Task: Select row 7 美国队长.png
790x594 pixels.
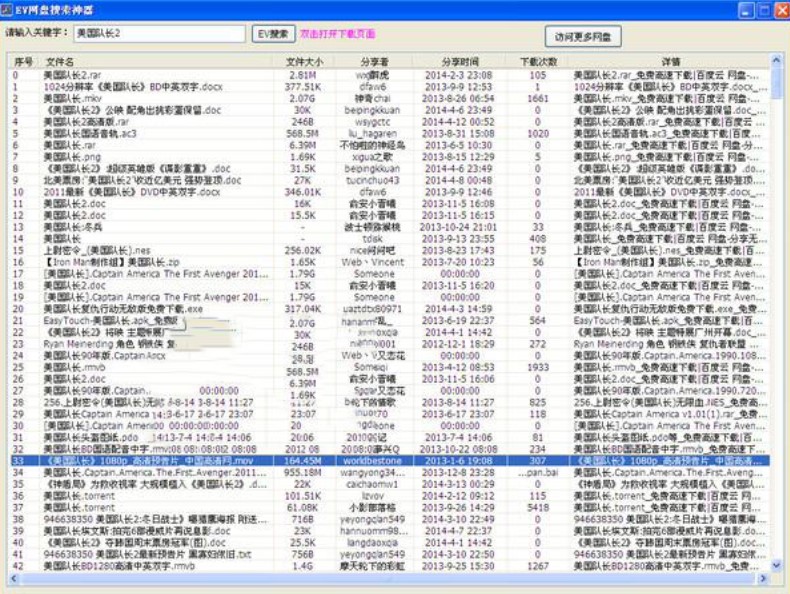Action: point(72,157)
